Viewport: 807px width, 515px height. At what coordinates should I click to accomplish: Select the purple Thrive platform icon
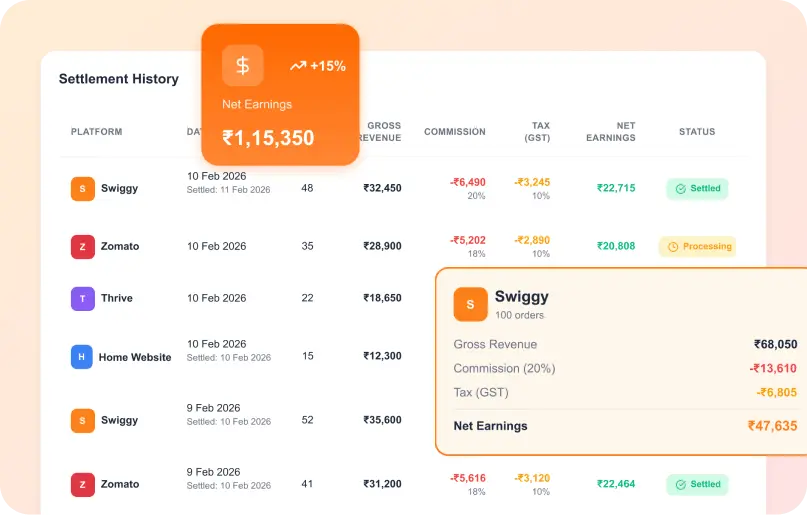click(x=82, y=298)
